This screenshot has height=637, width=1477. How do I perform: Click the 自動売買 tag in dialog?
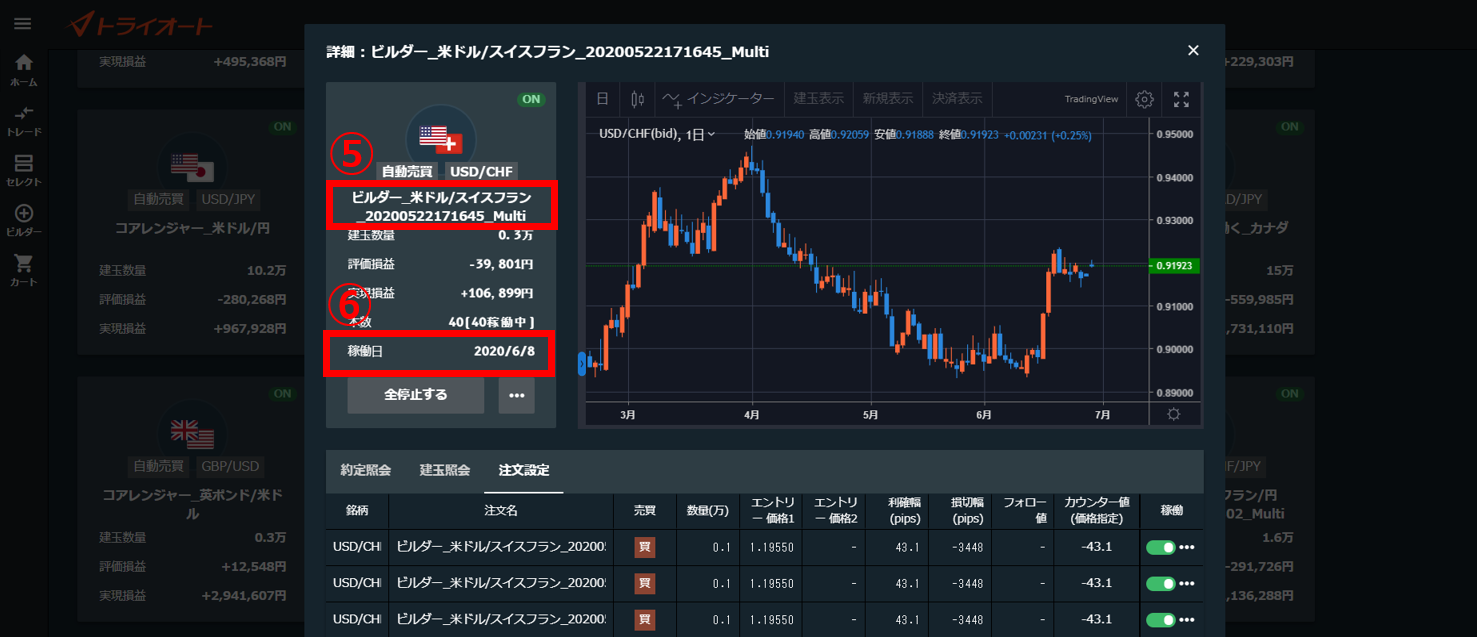click(407, 171)
